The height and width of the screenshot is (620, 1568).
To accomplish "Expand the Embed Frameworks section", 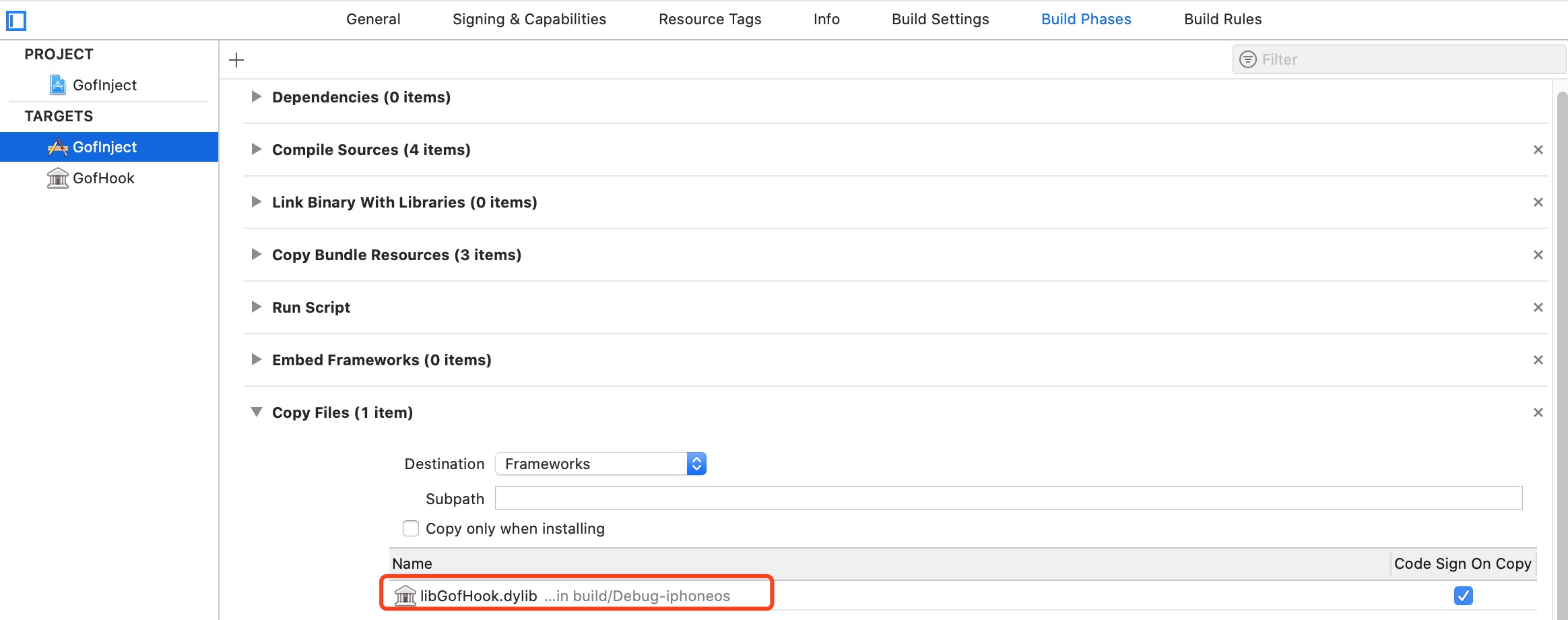I will (256, 359).
